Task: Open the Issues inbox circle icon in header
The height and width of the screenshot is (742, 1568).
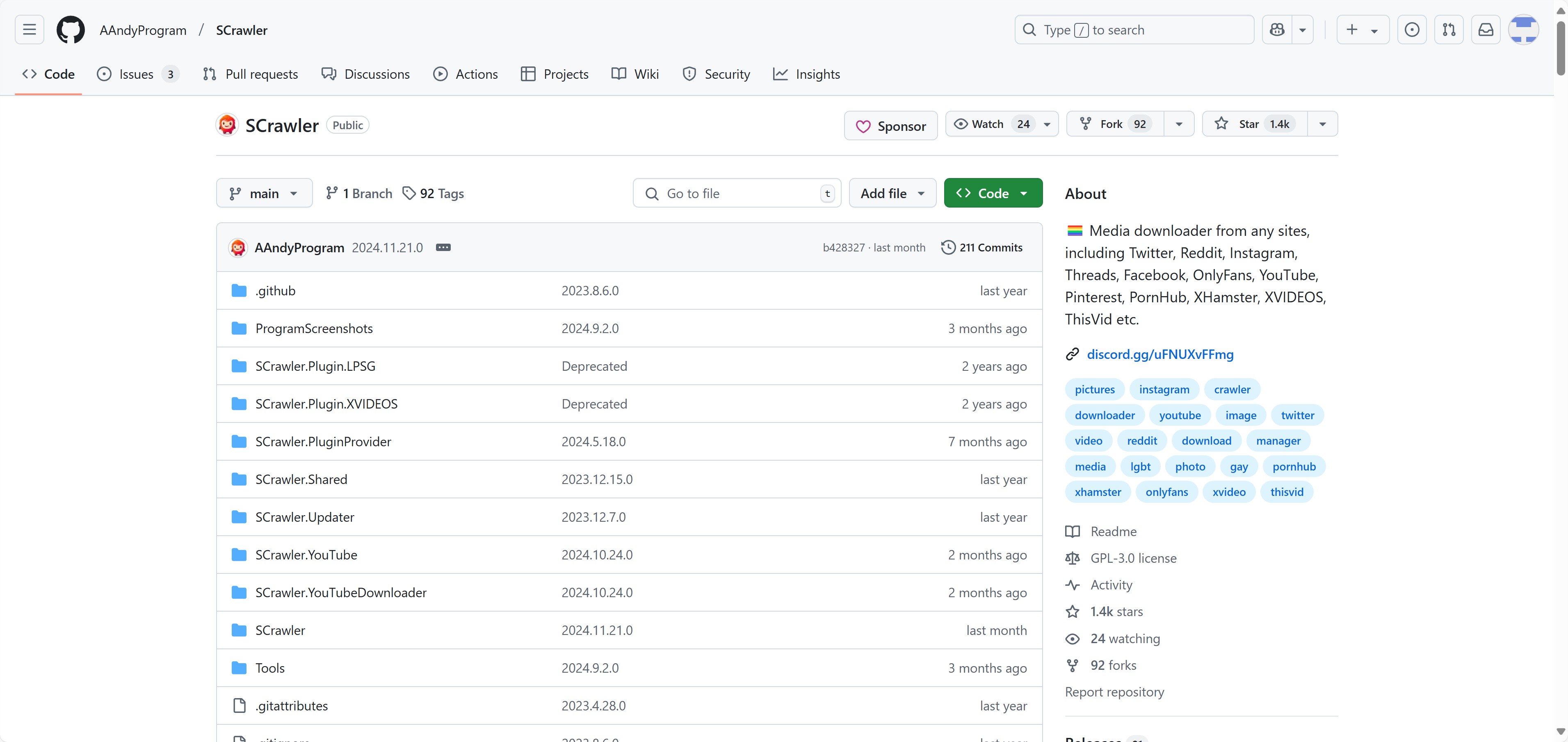Action: click(1412, 30)
